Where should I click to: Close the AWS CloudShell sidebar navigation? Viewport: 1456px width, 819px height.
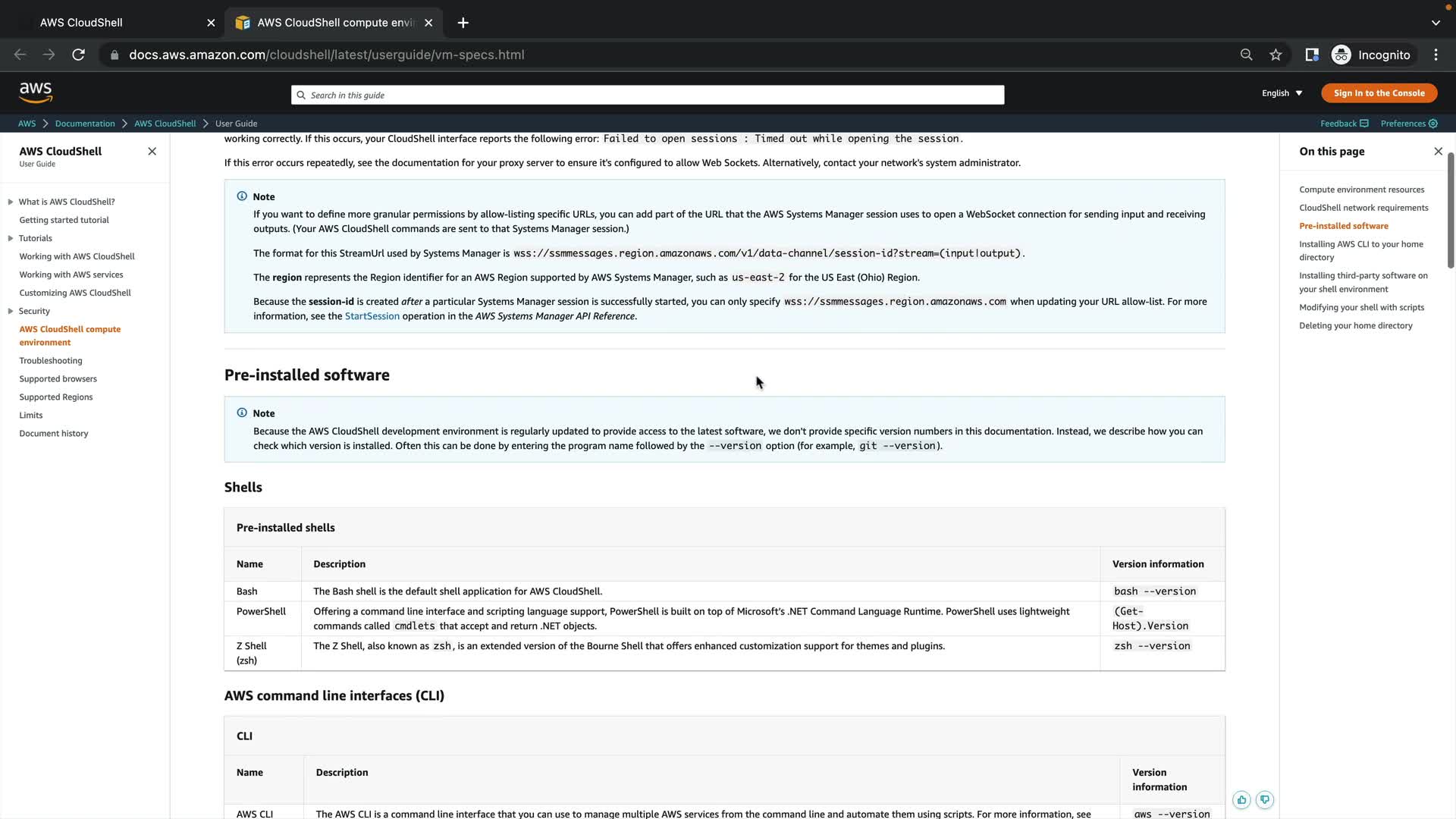click(152, 151)
